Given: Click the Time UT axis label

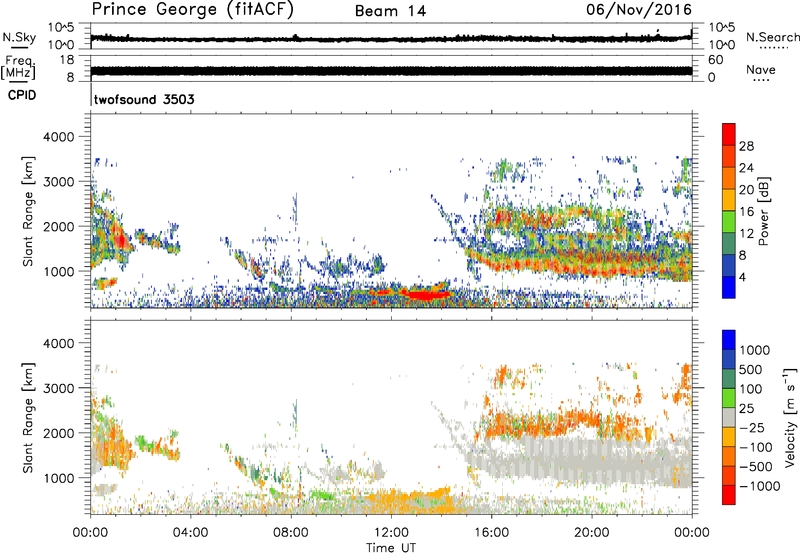Looking at the screenshot, I should tap(391, 548).
